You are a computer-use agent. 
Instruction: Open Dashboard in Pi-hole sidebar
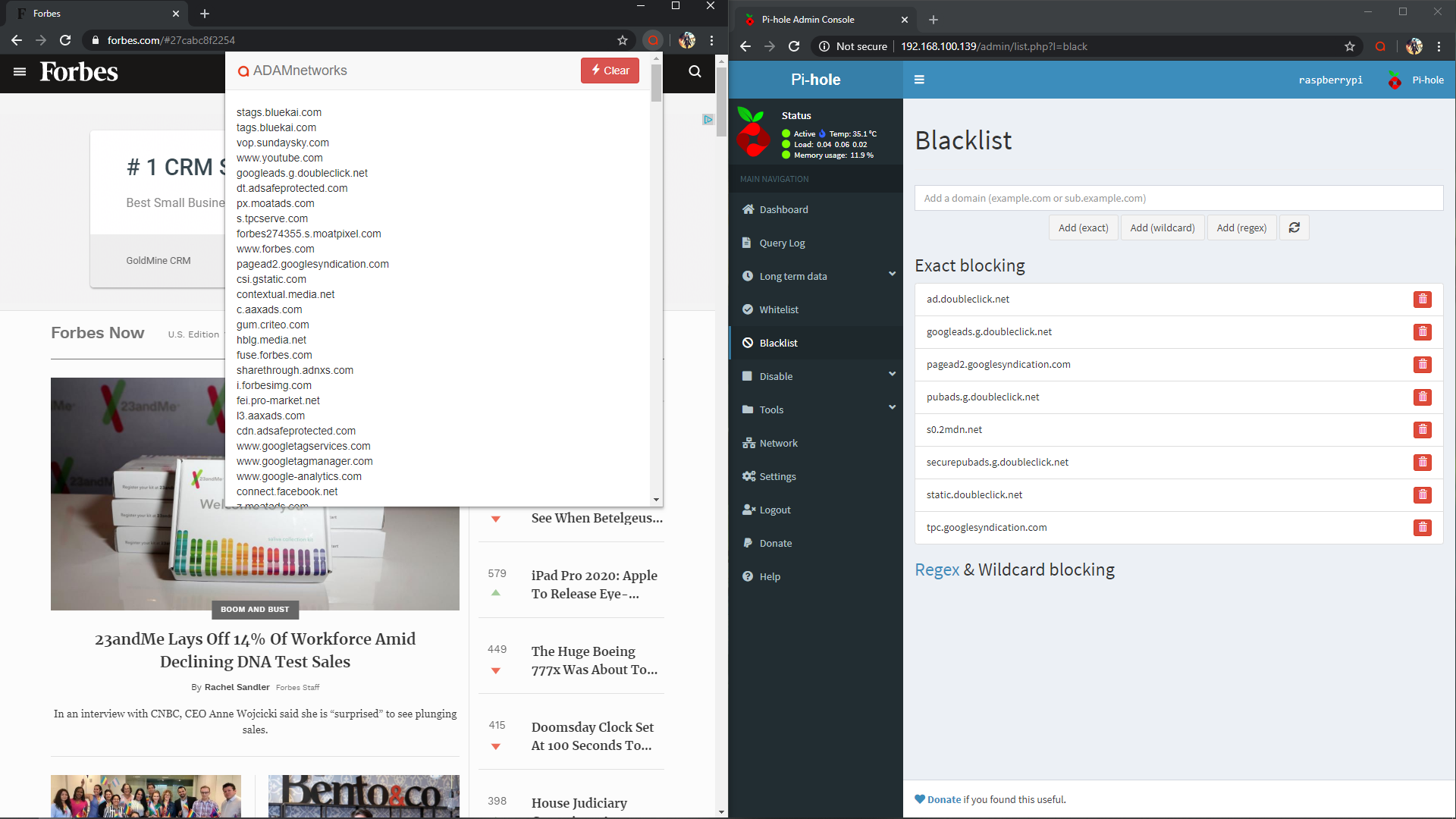[x=816, y=209]
